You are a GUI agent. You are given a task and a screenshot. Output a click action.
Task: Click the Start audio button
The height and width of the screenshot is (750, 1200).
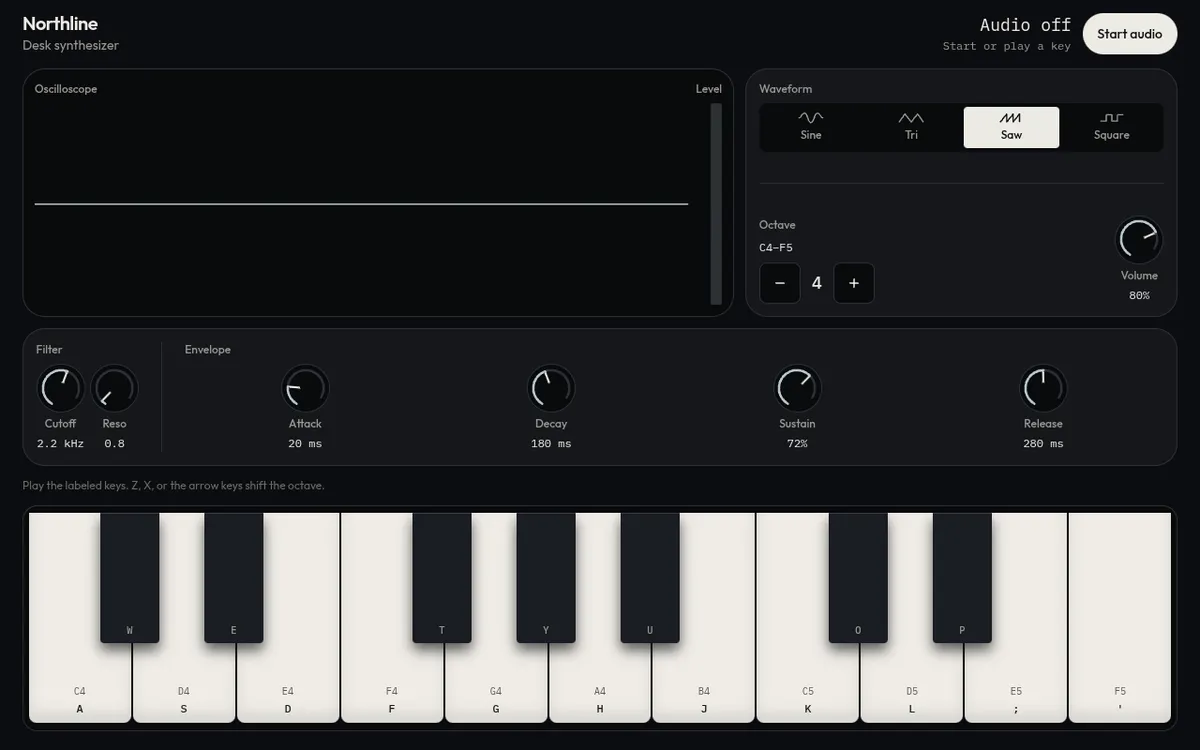tap(1129, 34)
